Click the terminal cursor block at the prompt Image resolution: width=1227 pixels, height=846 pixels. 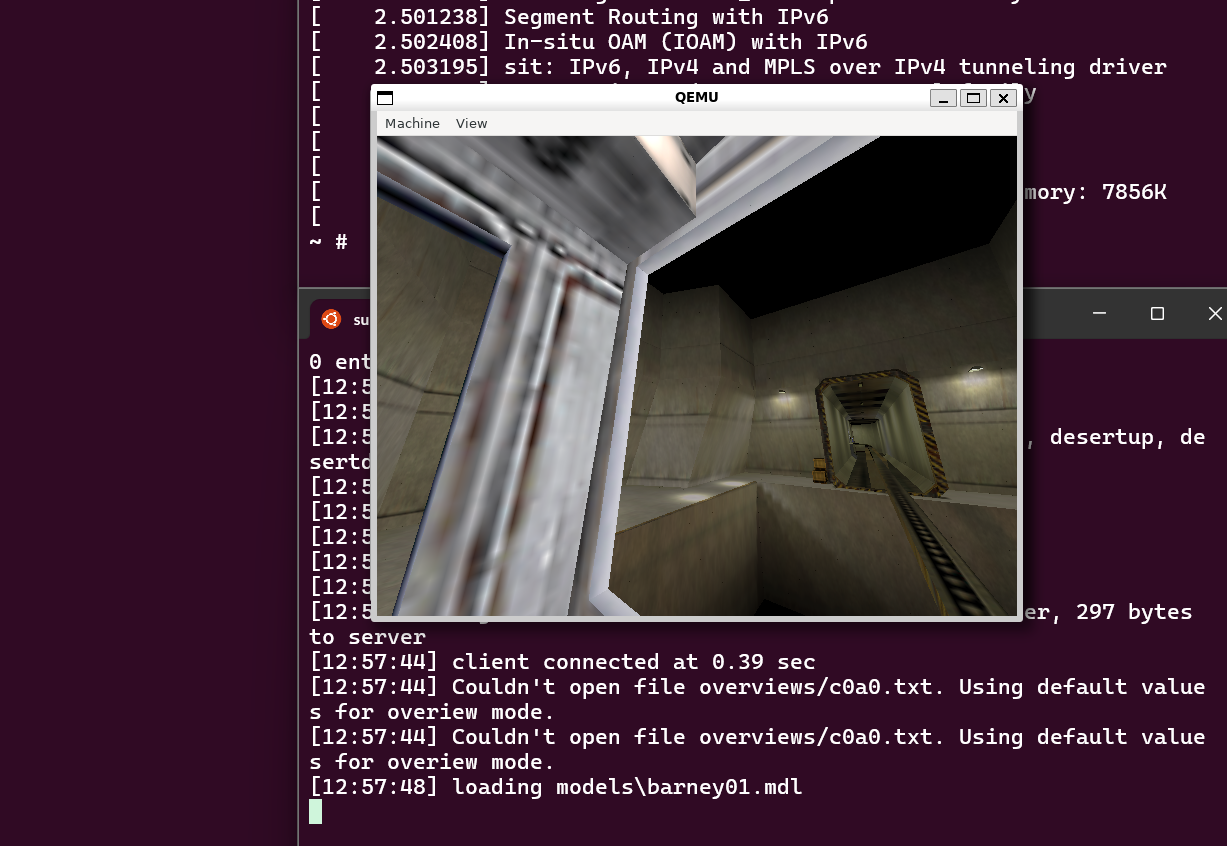315,811
